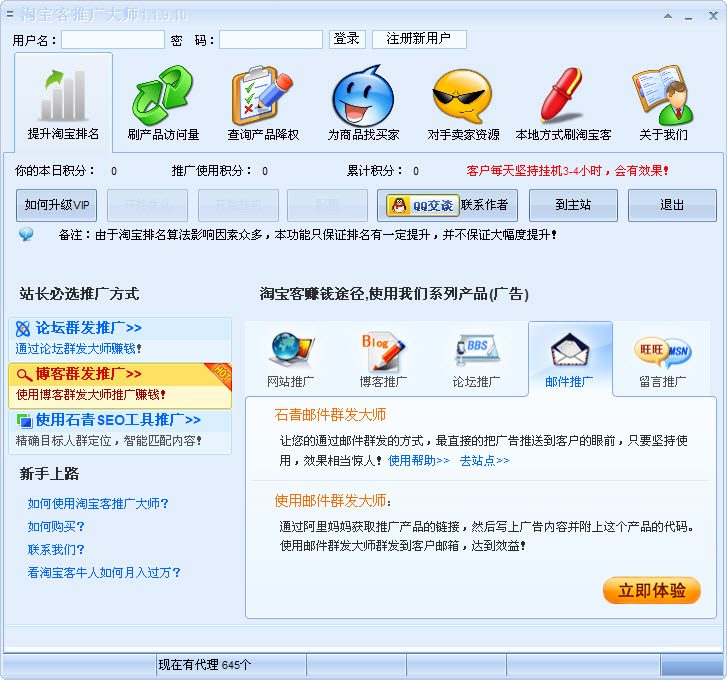Click the status bar text 现在有代理 645个

click(205, 665)
